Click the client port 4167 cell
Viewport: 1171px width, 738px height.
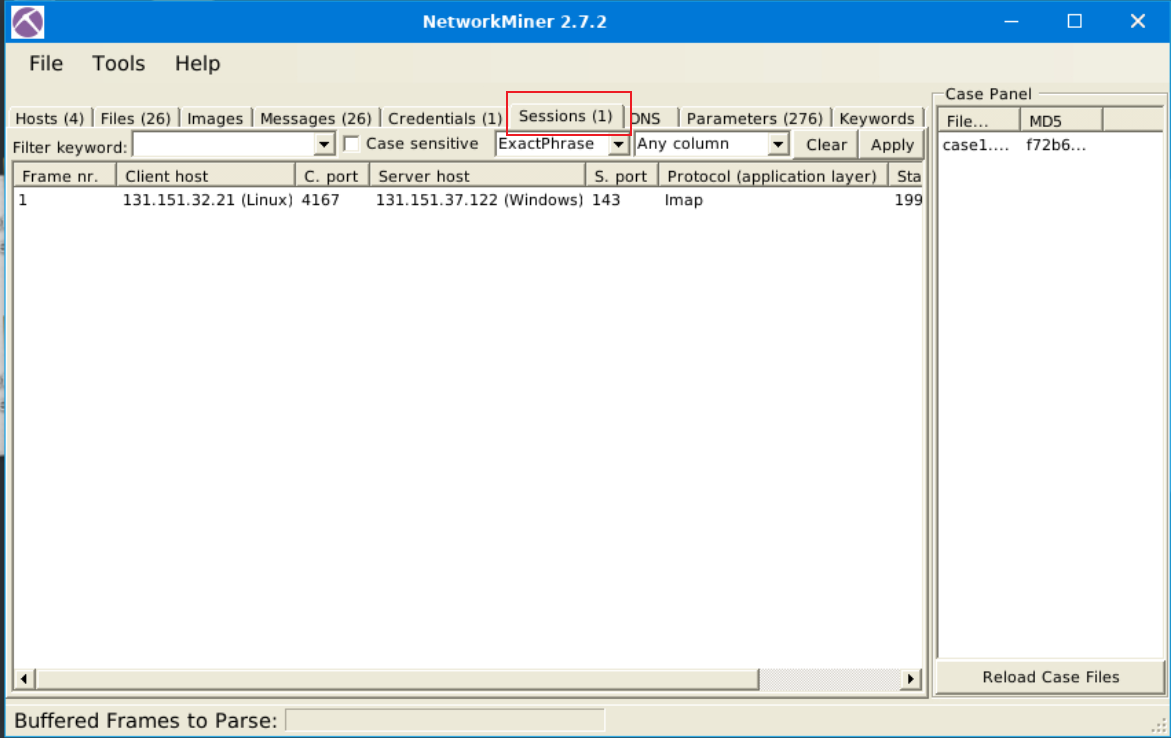pos(320,200)
